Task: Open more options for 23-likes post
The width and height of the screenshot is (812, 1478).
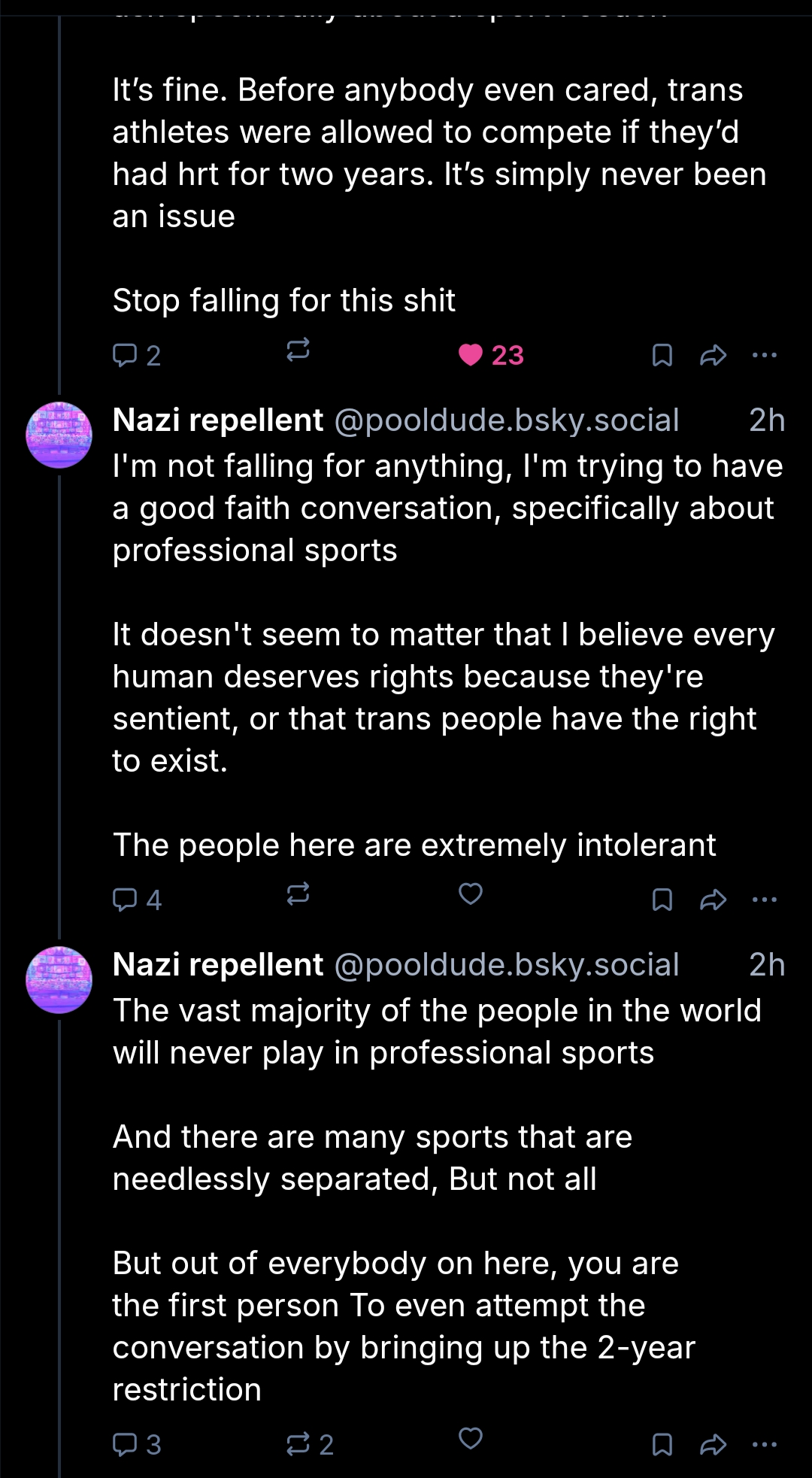Action: point(765,355)
